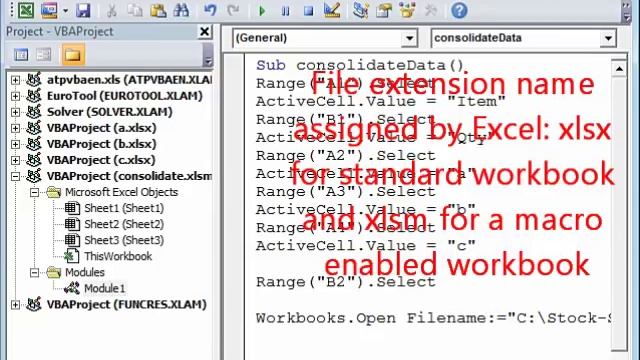This screenshot has width=640, height=360.
Task: Redo the last action
Action: click(233, 10)
